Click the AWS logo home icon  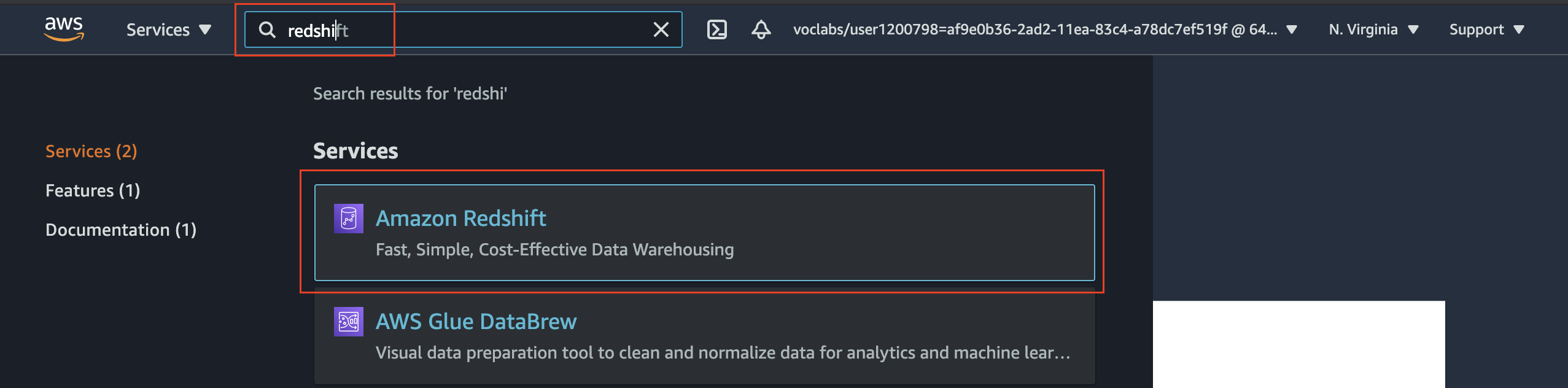pyautogui.click(x=64, y=29)
